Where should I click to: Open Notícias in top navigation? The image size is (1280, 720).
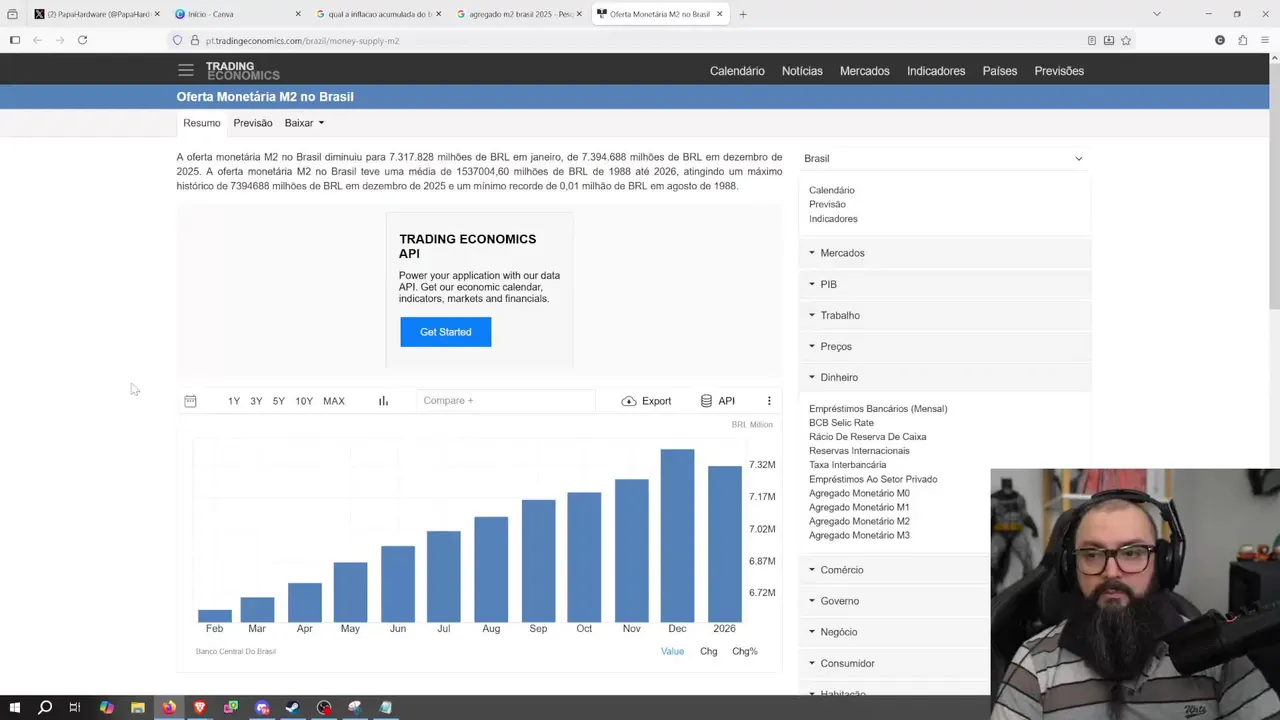(802, 71)
